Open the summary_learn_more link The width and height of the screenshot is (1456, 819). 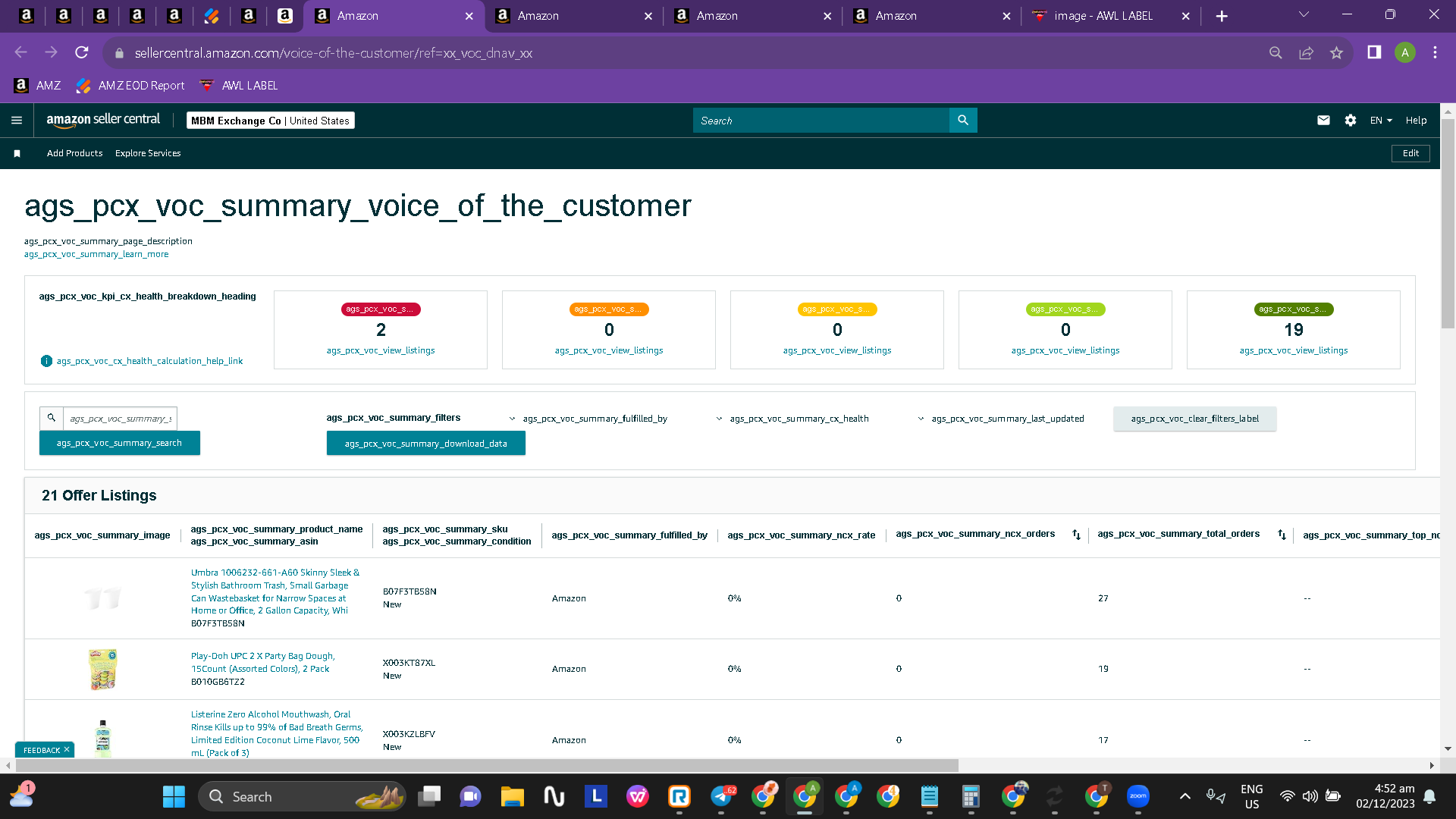tap(96, 254)
